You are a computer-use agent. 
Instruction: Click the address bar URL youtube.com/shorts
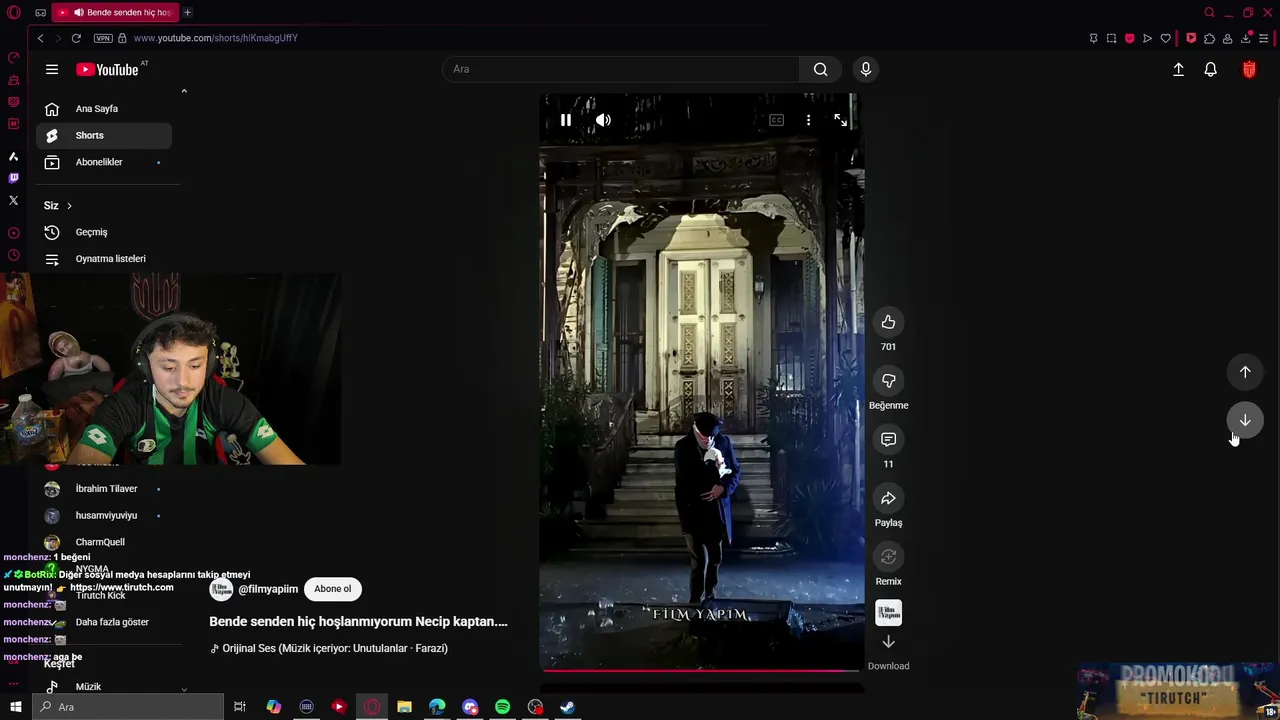216,38
